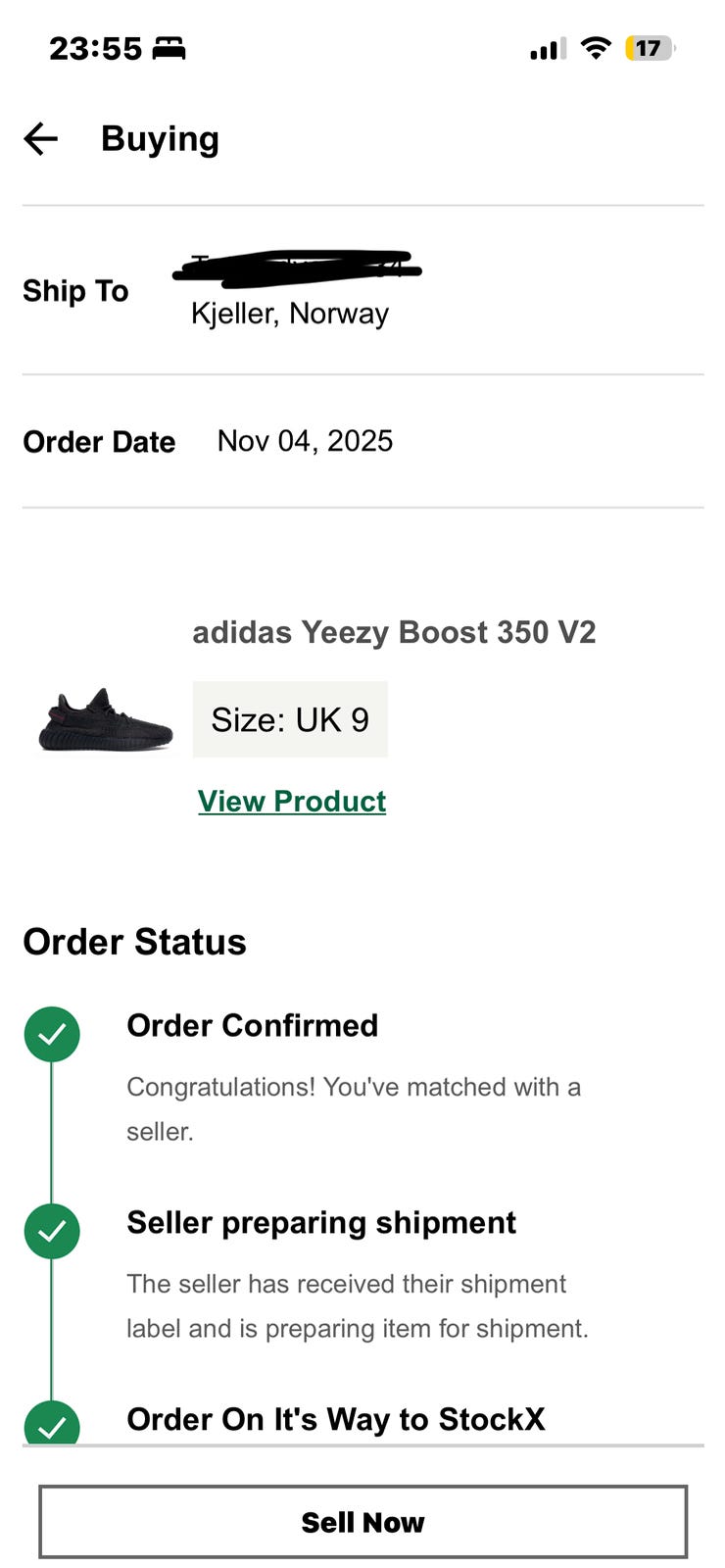Tap the Seller preparing shipment checkmark
This screenshot has width=725, height=1568.
tap(52, 1231)
